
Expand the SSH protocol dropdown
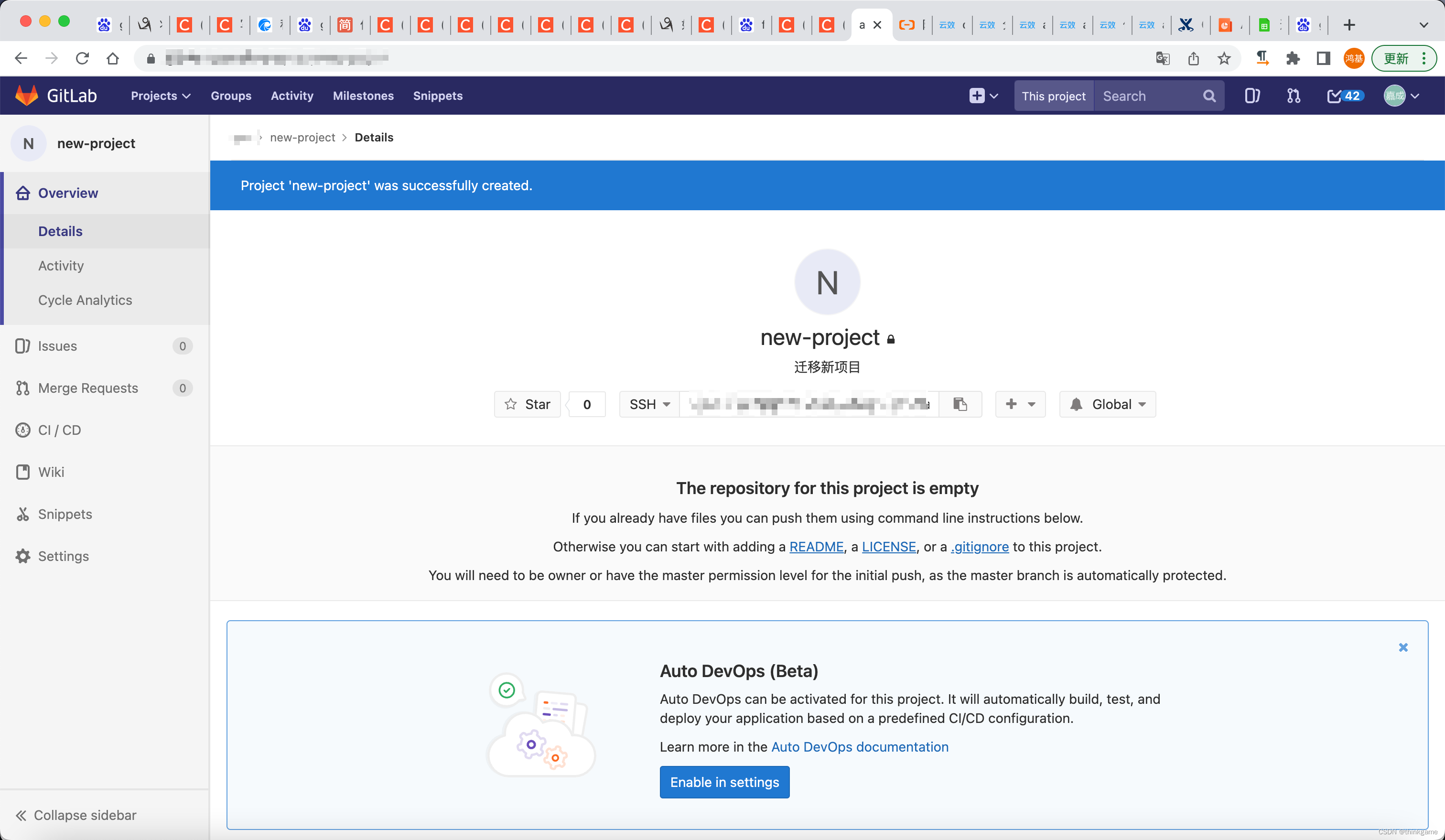(x=649, y=404)
